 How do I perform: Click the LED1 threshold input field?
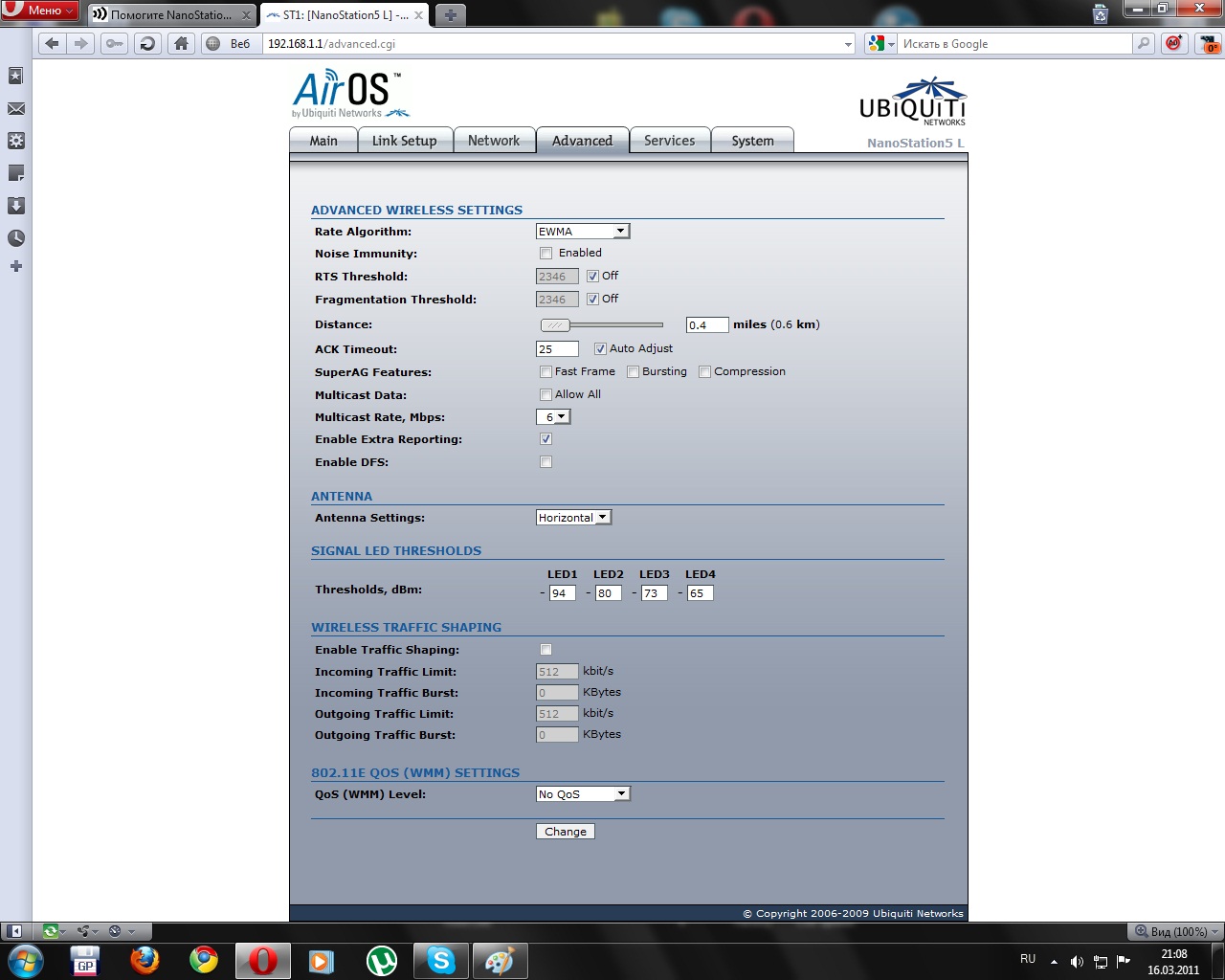coord(562,593)
